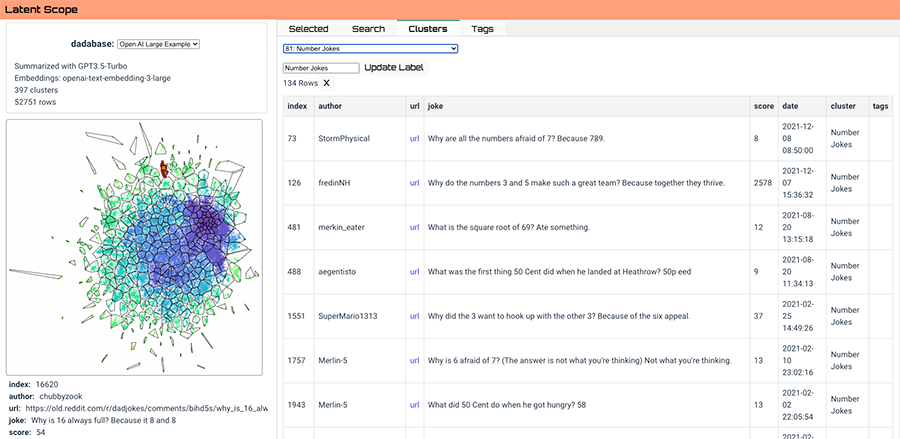Open the cluster dropdown '81: Number Jokes'

[370, 49]
